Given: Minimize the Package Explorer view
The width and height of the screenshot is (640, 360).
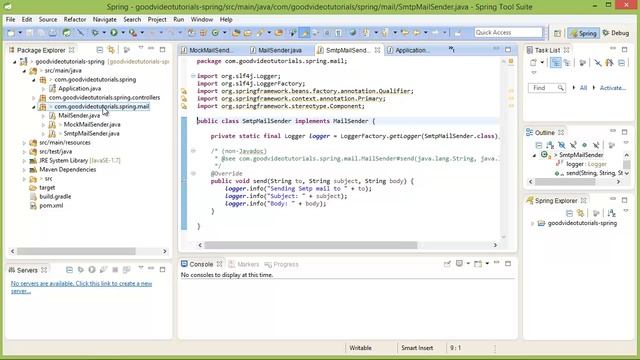Looking at the screenshot, I should click(x=151, y=49).
